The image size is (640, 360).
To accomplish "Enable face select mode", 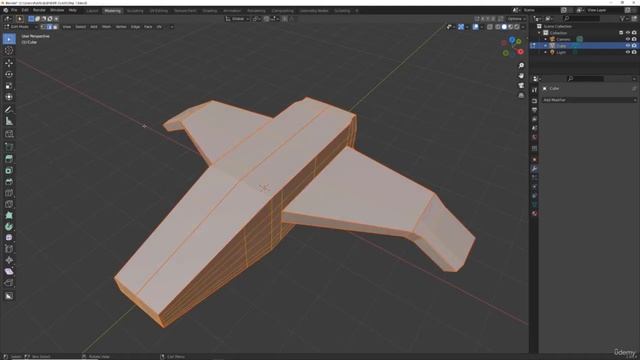I will pos(55,27).
